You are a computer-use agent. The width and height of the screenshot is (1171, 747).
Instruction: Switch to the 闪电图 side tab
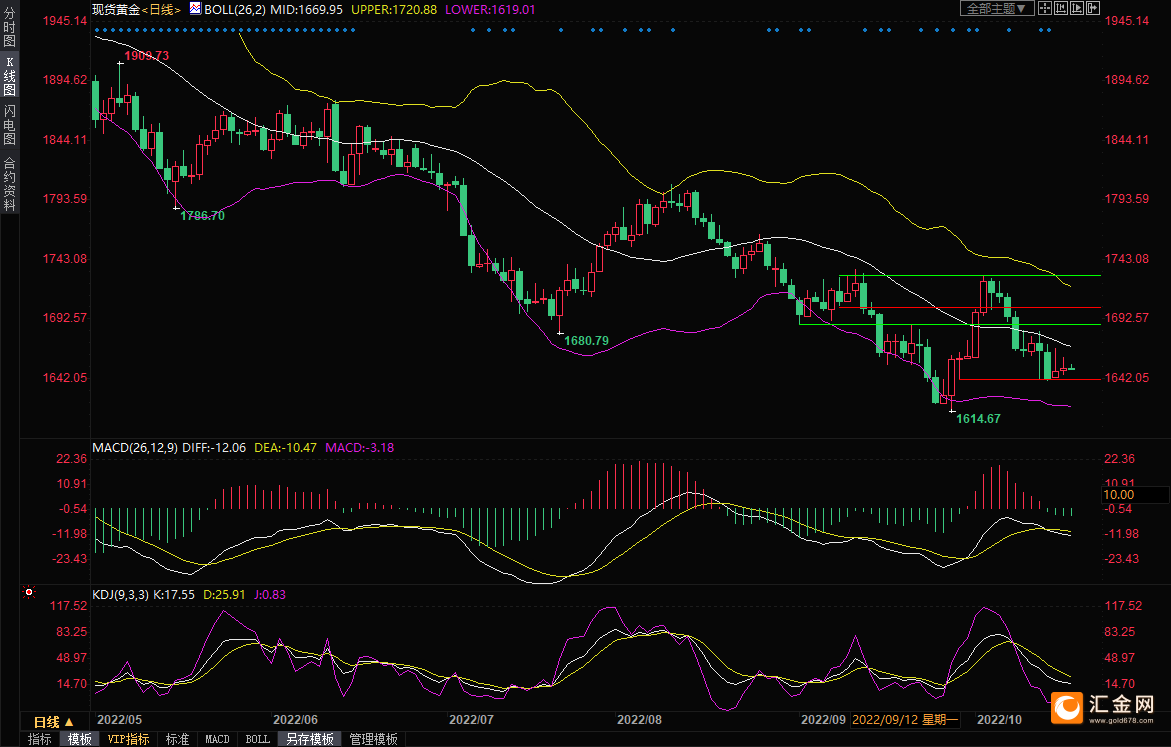9,124
